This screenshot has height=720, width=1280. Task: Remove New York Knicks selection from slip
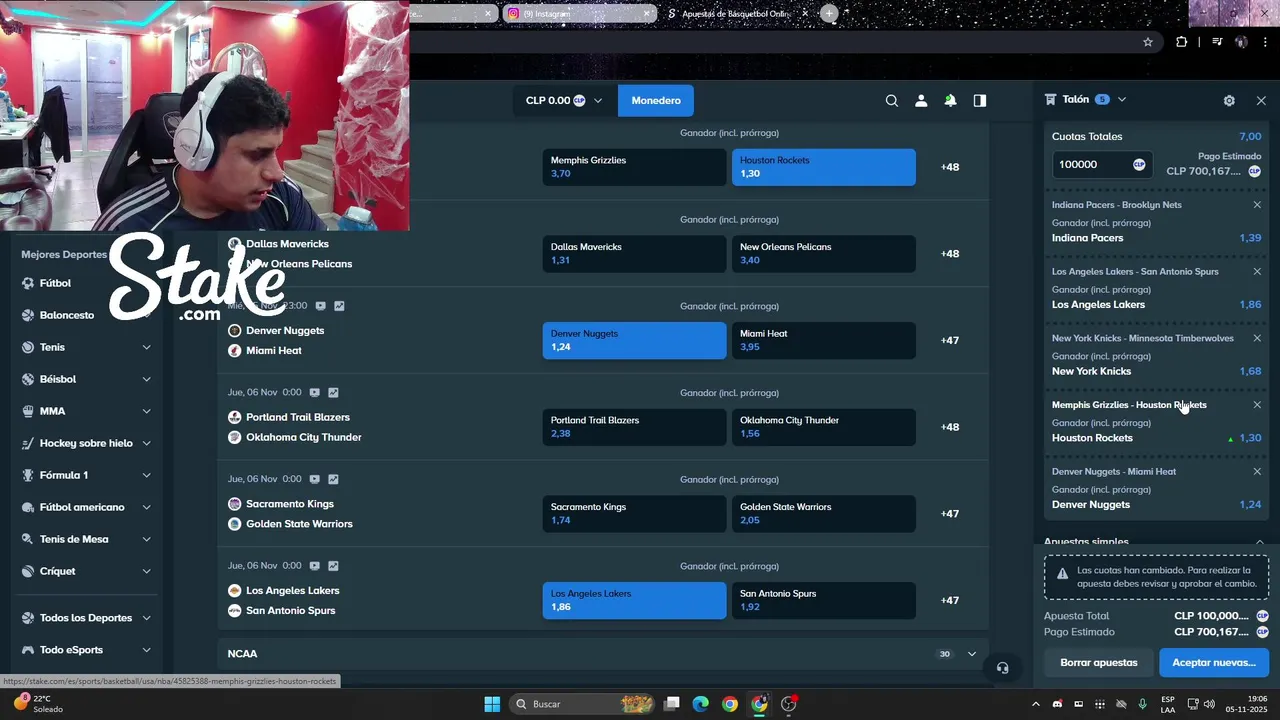coord(1257,338)
